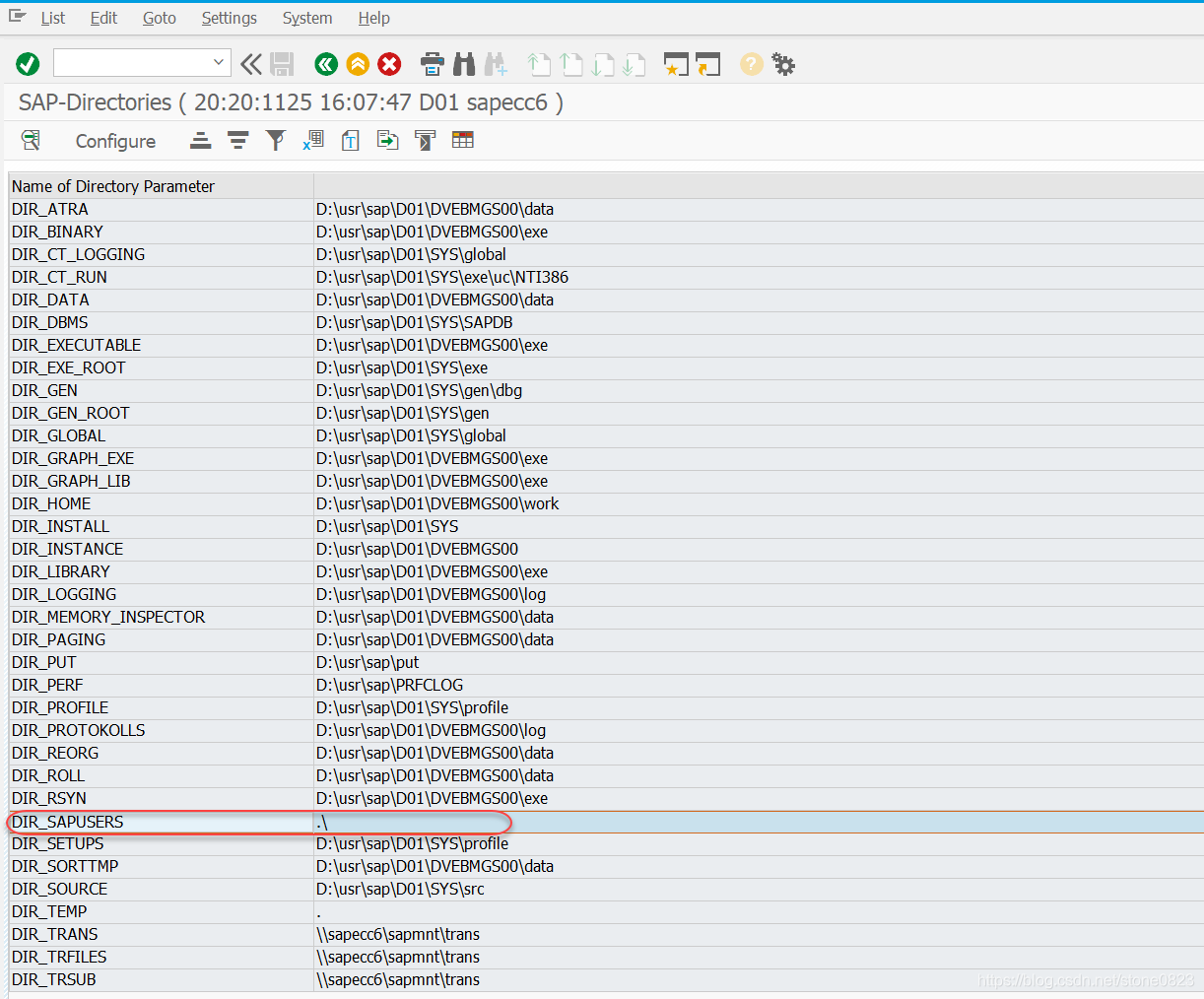Click the Generate Shortcut icon

[708, 64]
